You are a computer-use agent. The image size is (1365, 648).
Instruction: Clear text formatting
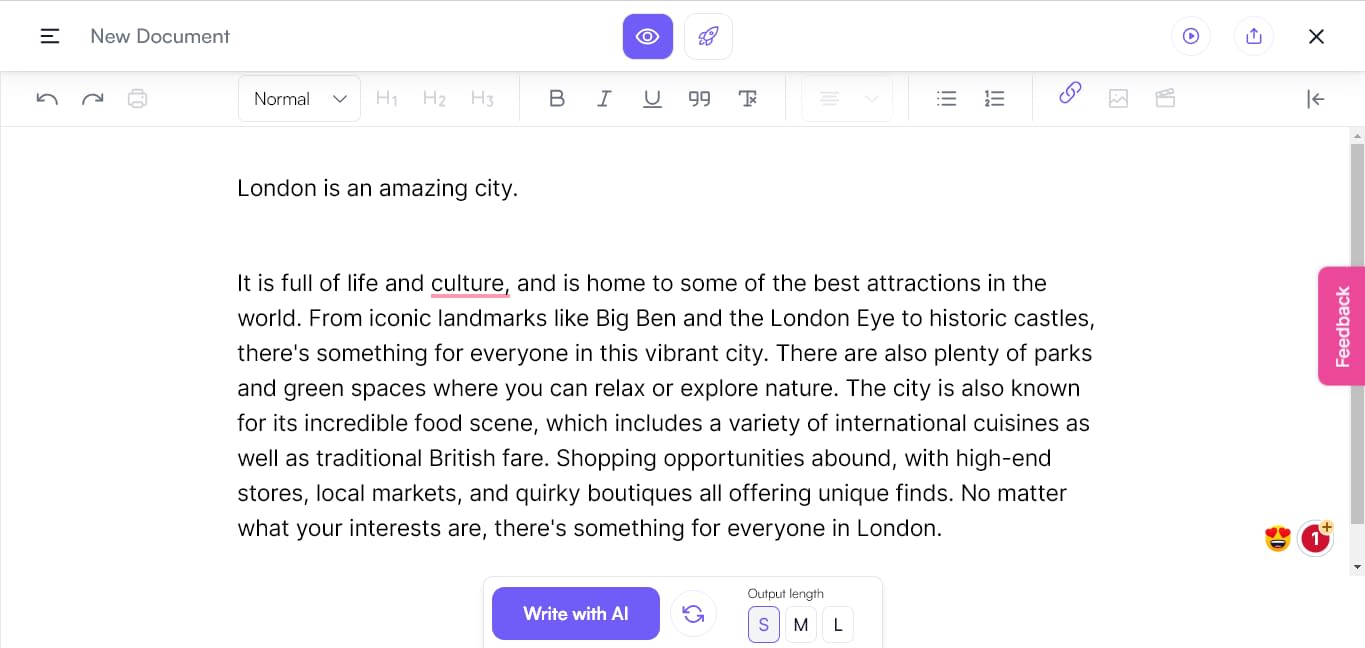click(x=748, y=98)
